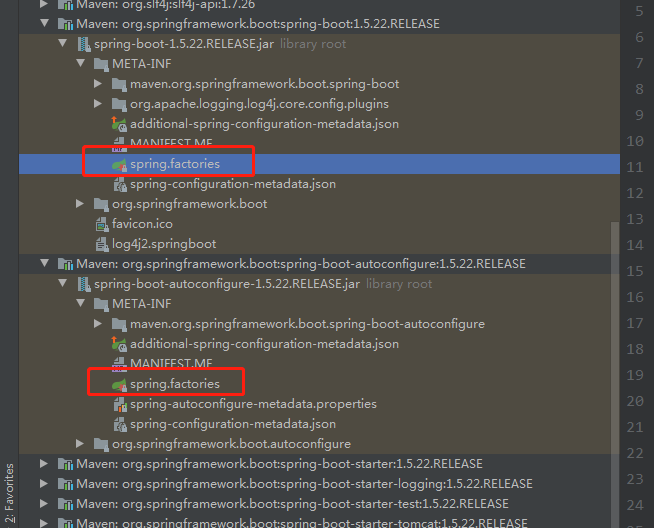This screenshot has height=528, width=654.
Task: Expand the Maven spring-boot-starter-test library node
Action: click(44, 503)
